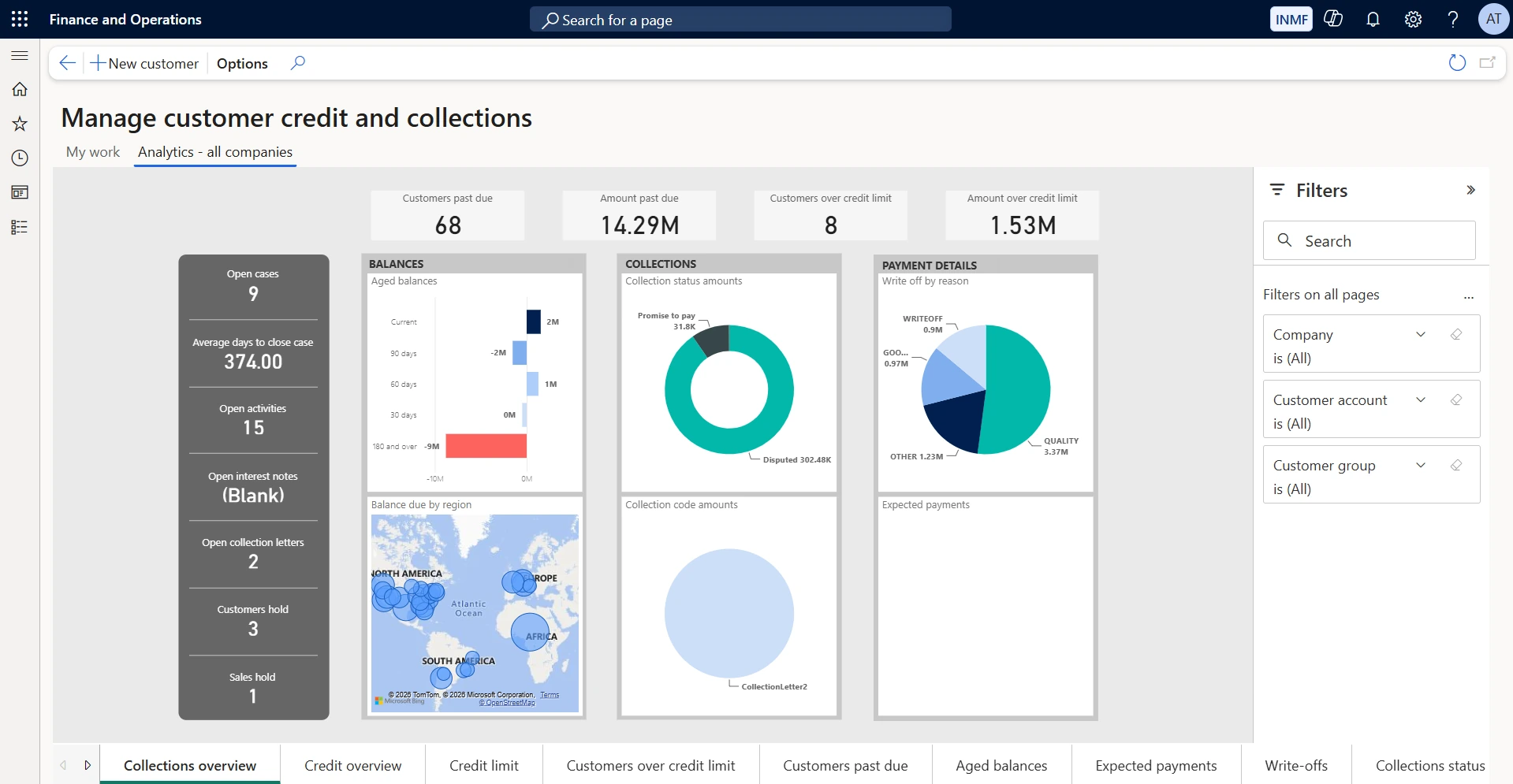Refresh the page with the refresh icon
The image size is (1513, 784).
[x=1457, y=63]
